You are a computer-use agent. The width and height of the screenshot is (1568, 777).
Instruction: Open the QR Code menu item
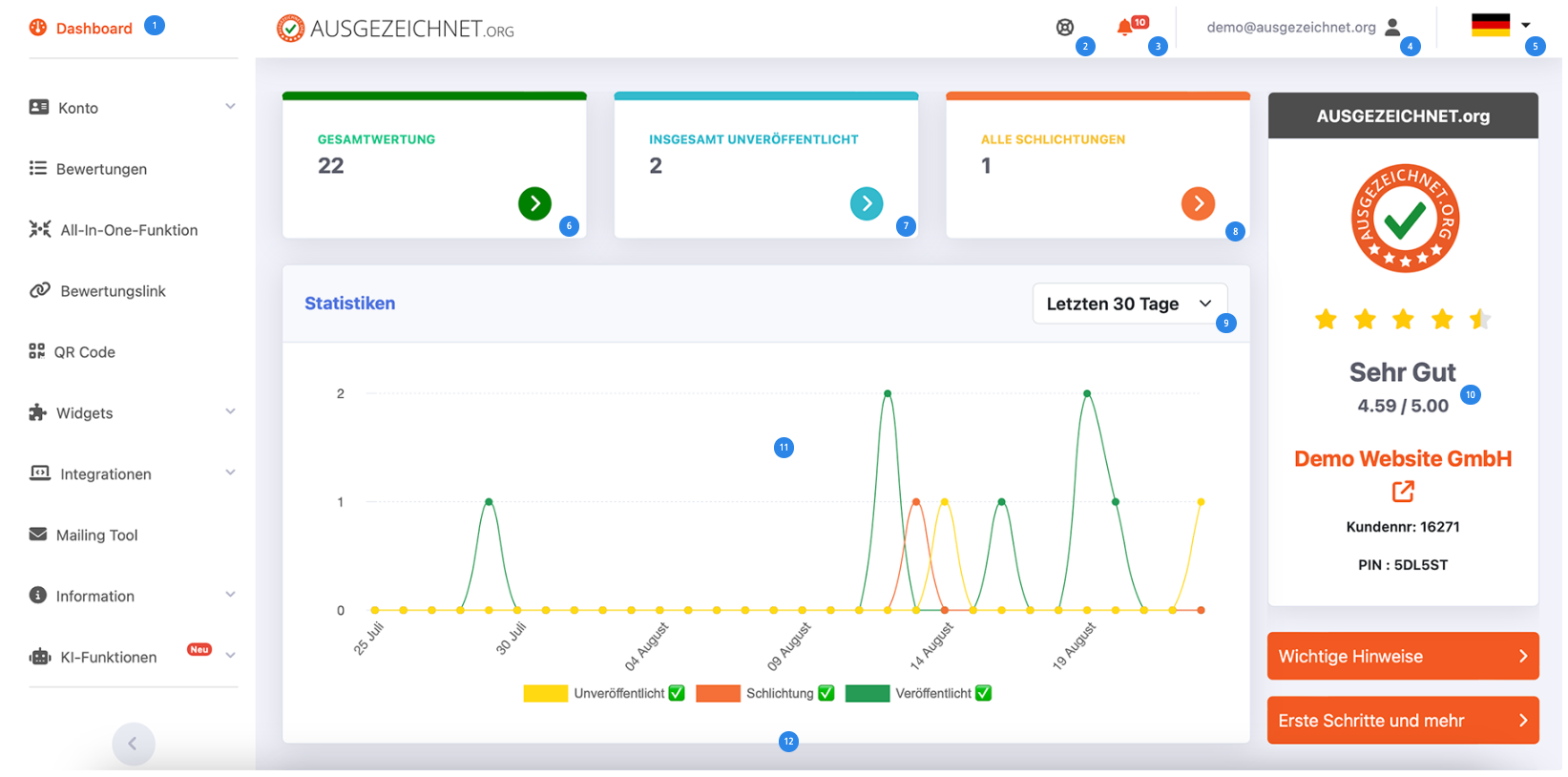[x=84, y=352]
